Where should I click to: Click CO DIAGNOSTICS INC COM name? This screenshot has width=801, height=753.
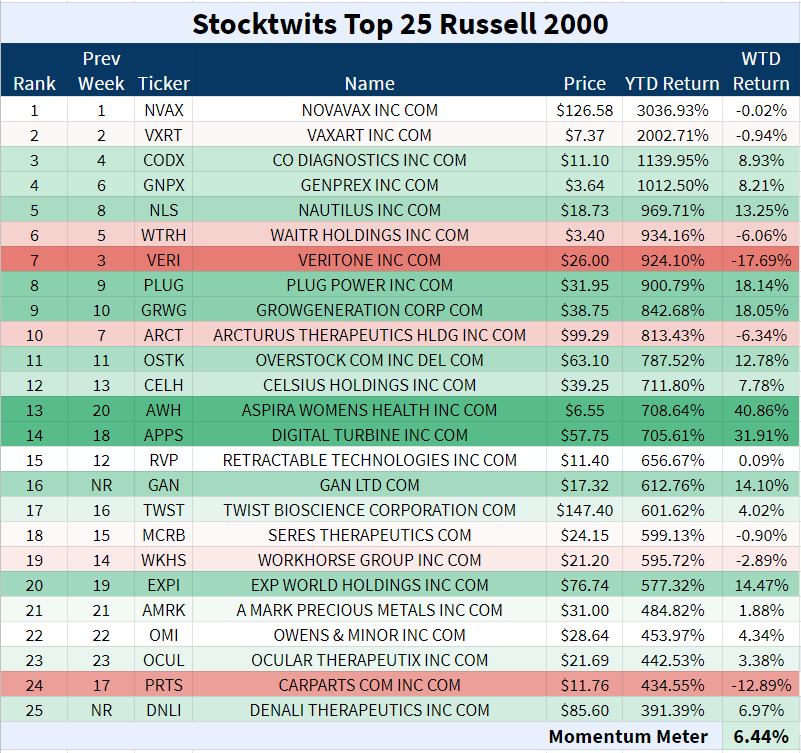click(x=369, y=160)
